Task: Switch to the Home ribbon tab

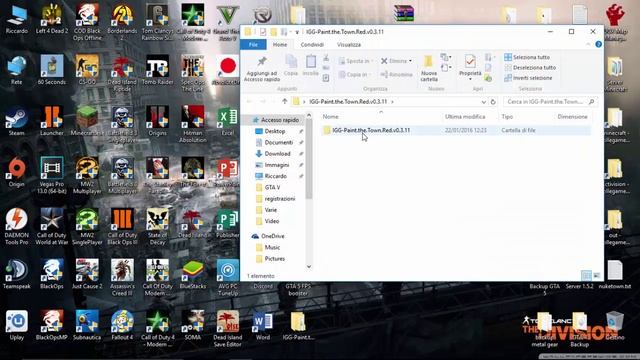Action: 280,44
